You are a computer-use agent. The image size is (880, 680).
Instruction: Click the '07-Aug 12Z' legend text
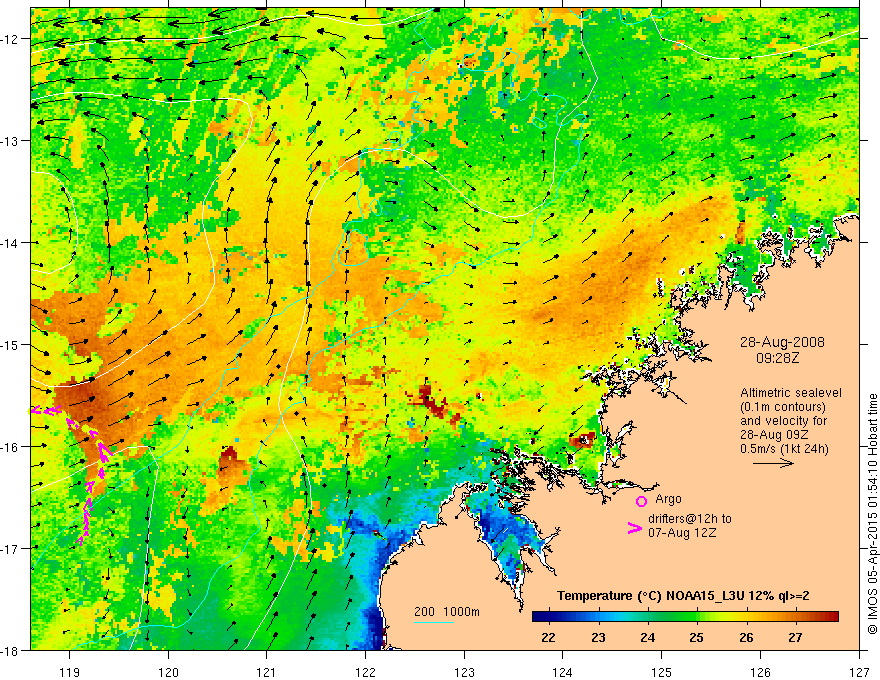(x=682, y=532)
